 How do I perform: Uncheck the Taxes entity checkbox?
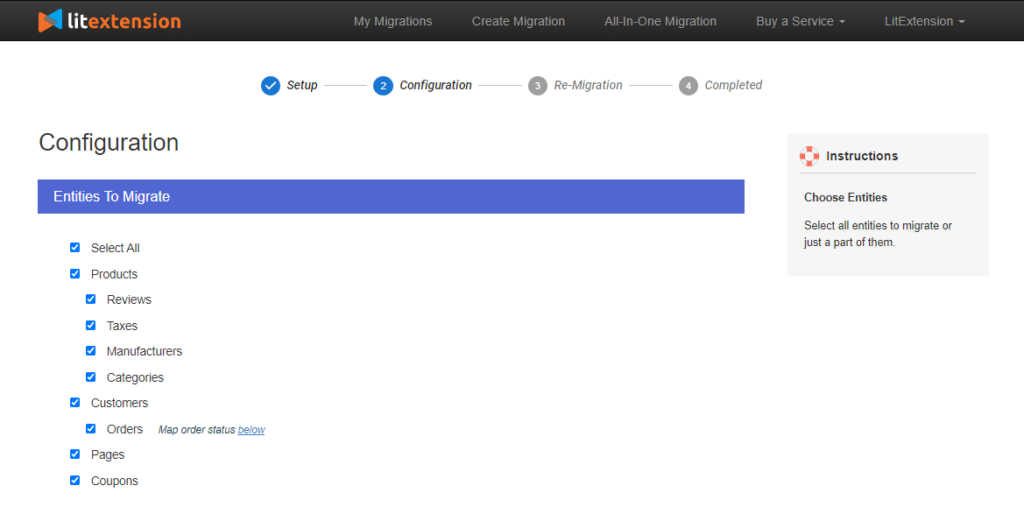91,325
